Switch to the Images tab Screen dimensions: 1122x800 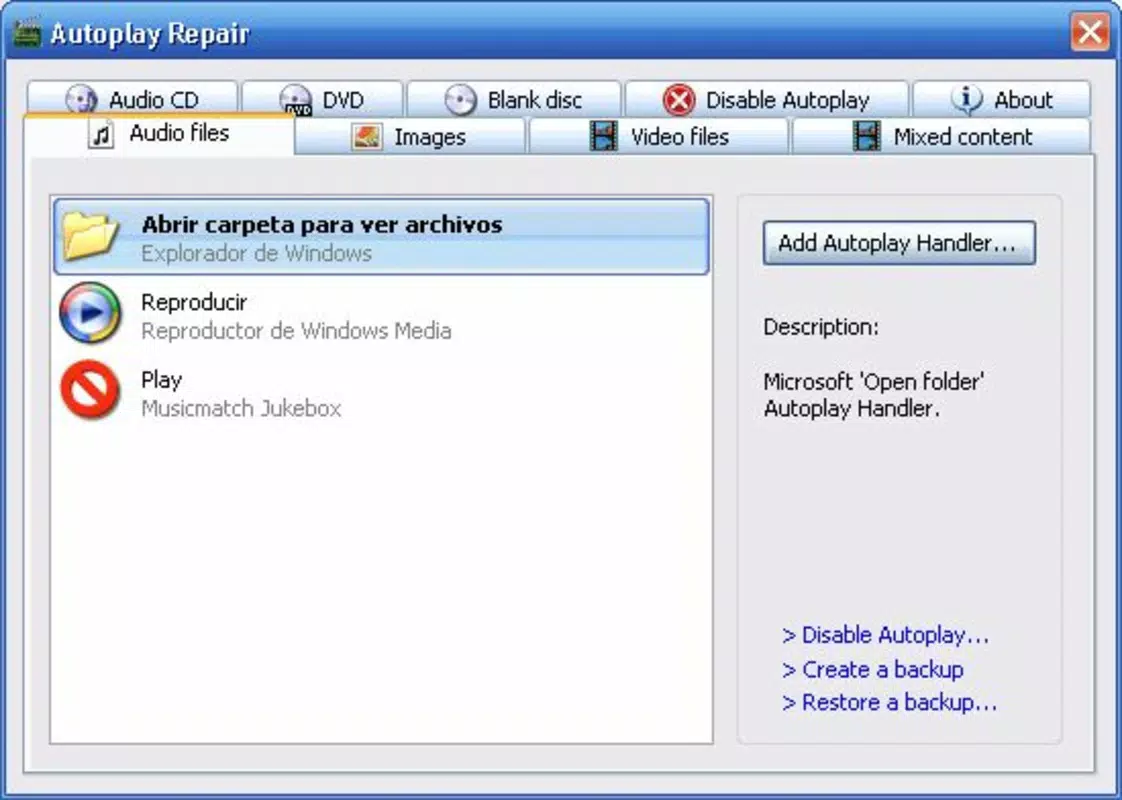[411, 136]
